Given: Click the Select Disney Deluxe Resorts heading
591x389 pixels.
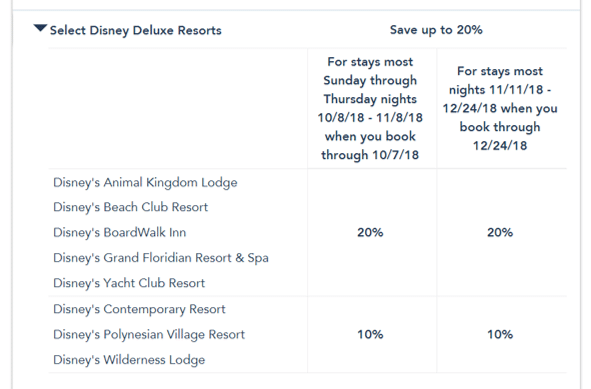Looking at the screenshot, I should coord(136,30).
